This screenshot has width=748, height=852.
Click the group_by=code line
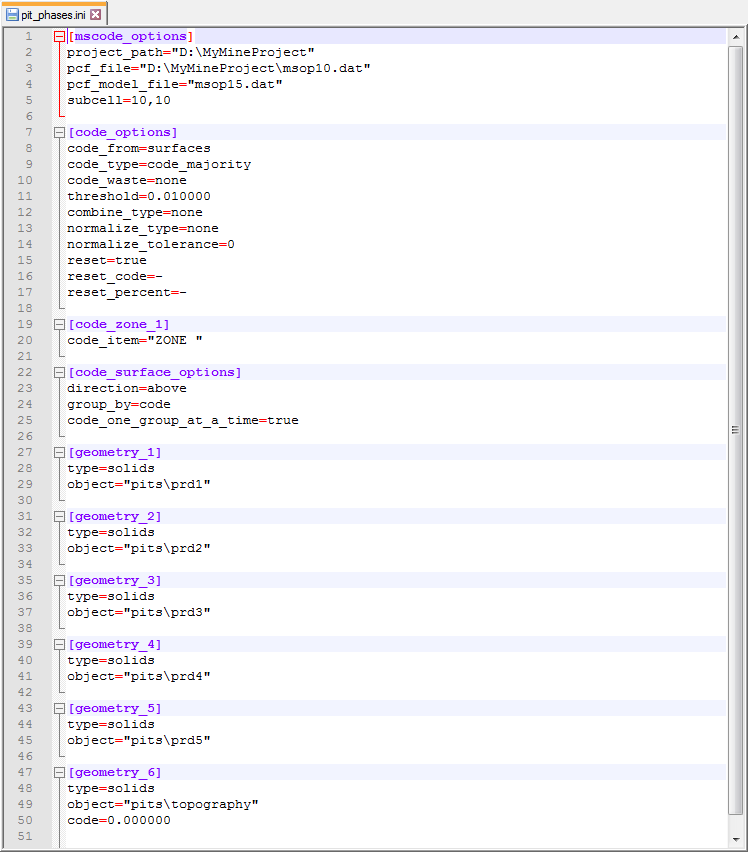point(119,404)
